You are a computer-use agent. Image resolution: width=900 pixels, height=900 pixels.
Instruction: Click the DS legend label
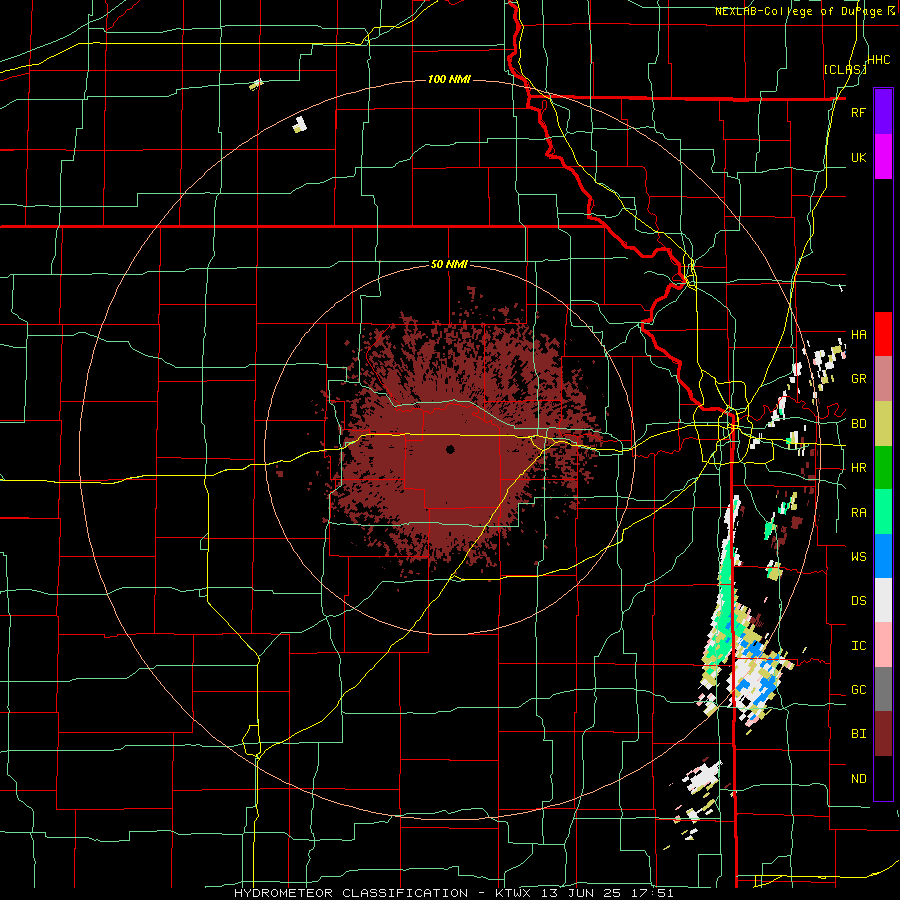pos(858,600)
